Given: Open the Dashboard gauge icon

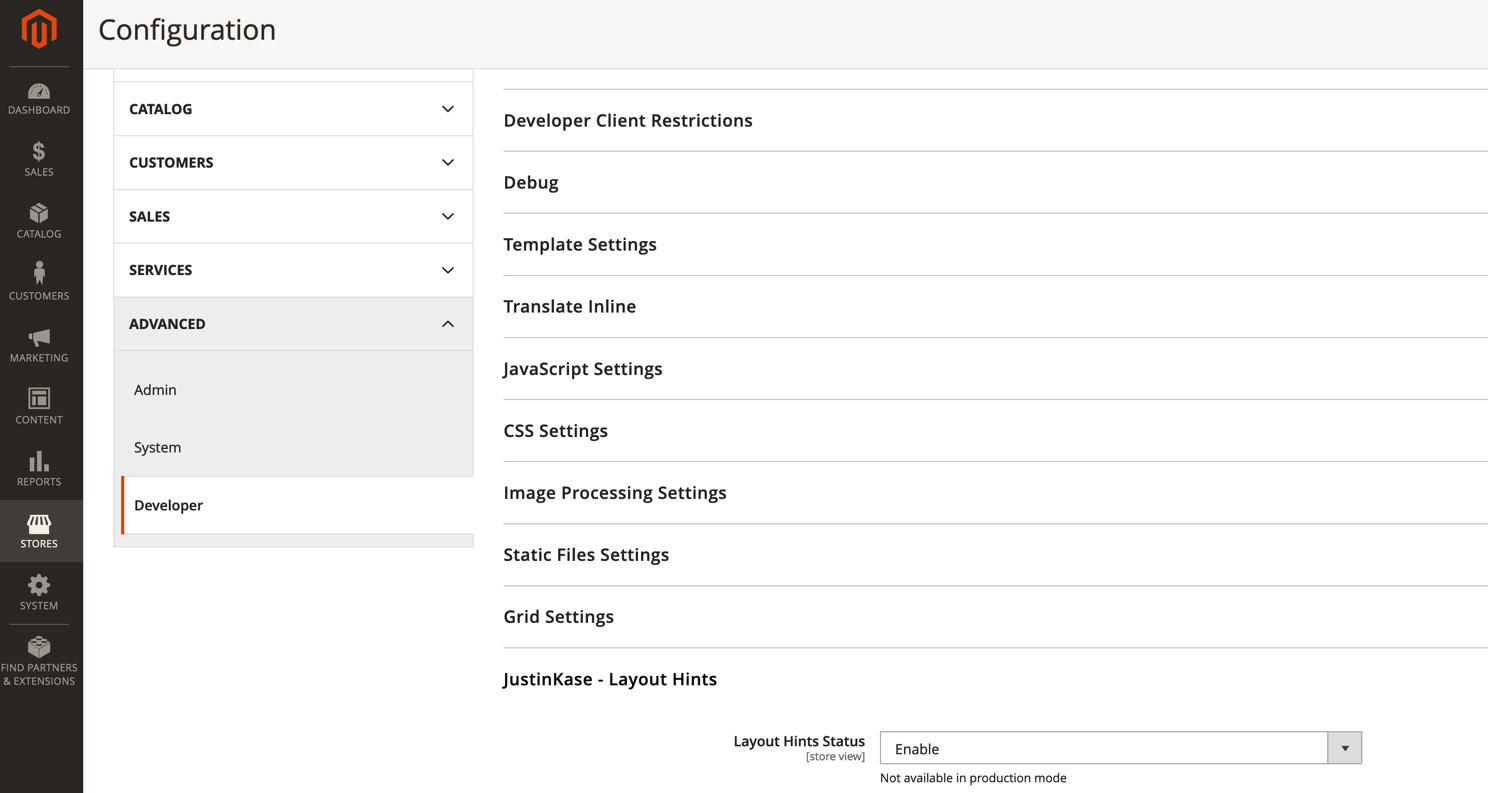Looking at the screenshot, I should [39, 92].
